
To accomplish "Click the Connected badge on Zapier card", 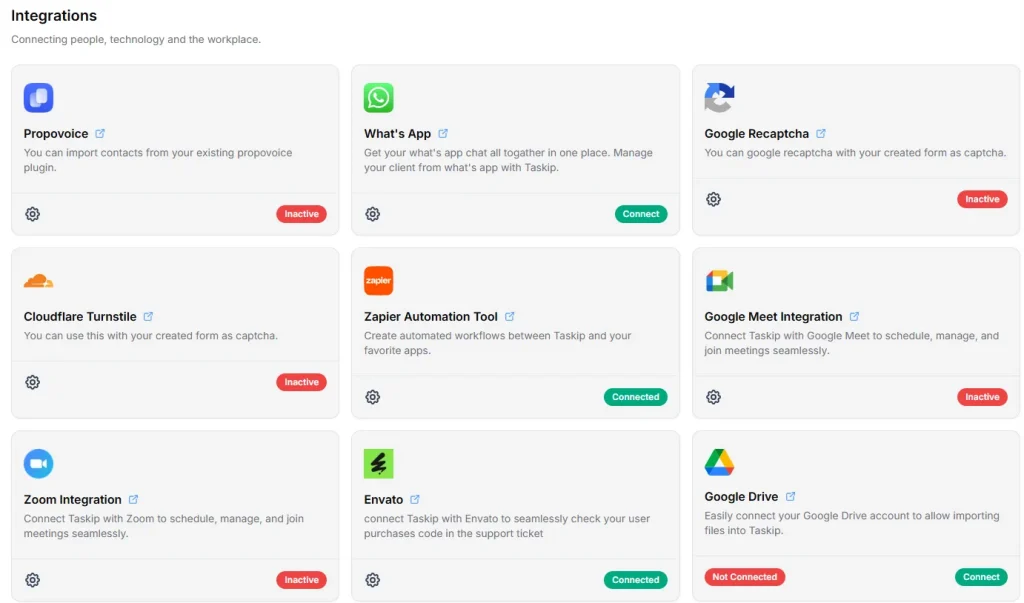I will (x=635, y=397).
